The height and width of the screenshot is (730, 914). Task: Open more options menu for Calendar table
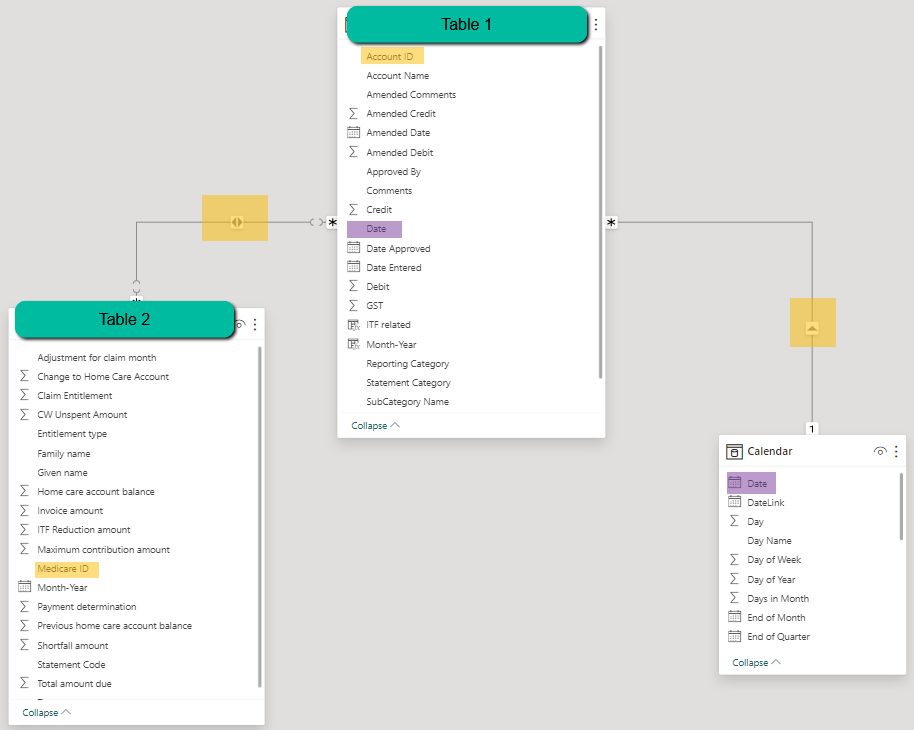(x=896, y=451)
